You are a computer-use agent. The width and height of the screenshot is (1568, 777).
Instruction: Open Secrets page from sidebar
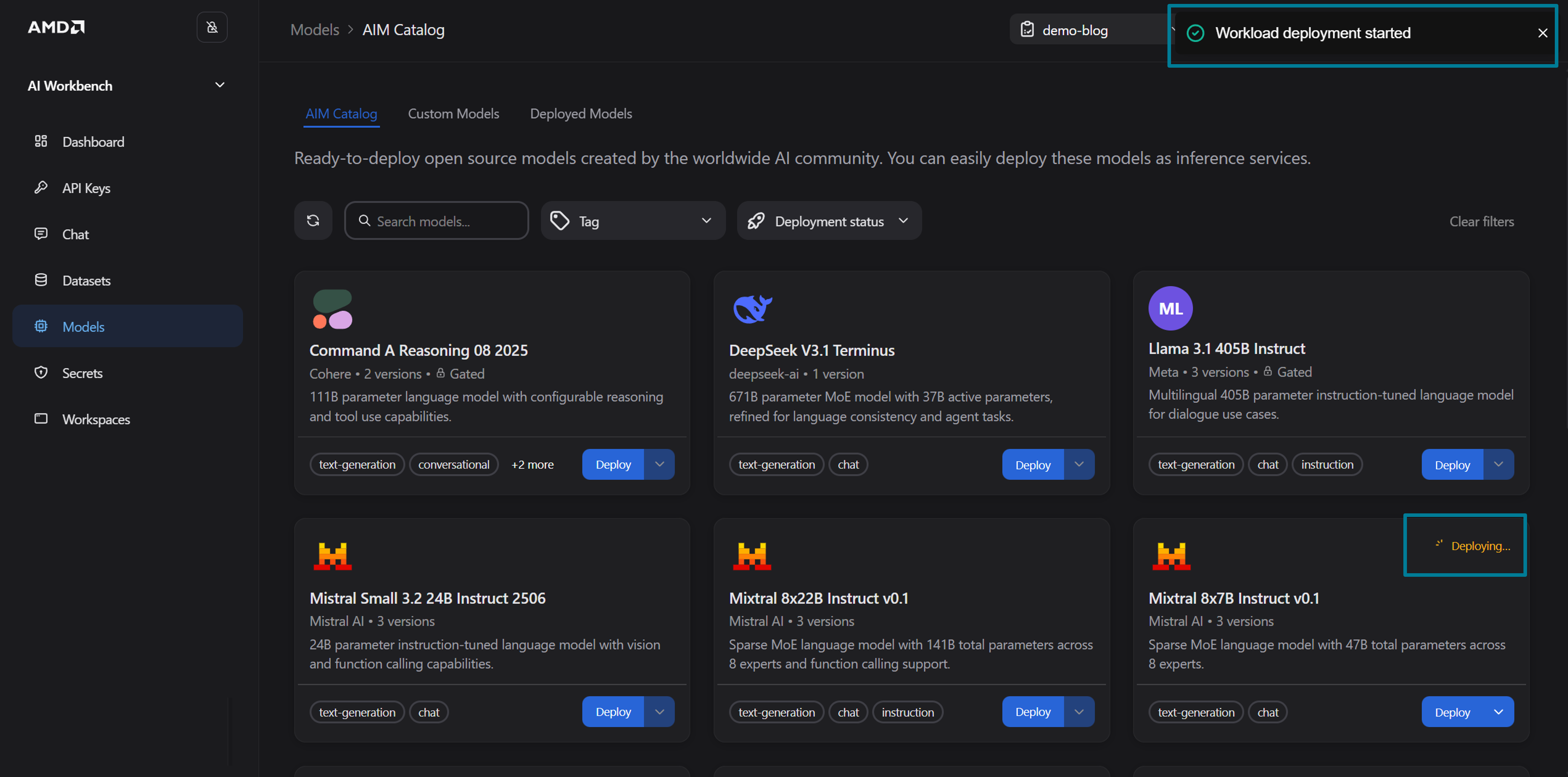pos(82,373)
